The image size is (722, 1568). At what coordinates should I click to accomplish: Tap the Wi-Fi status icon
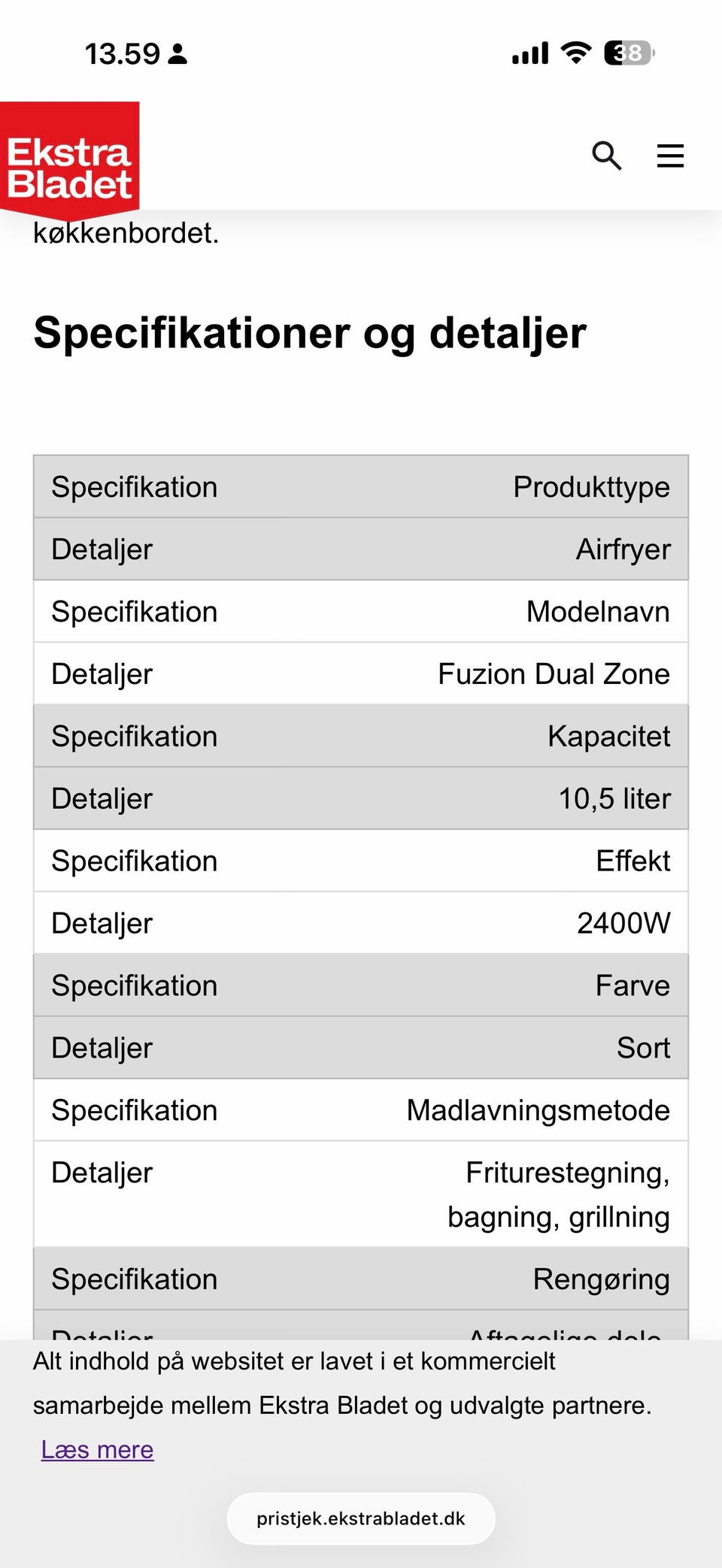[576, 53]
